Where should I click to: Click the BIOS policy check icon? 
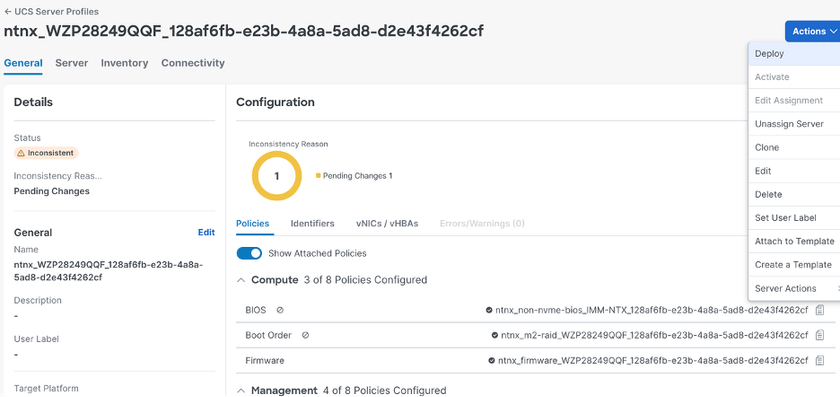click(x=489, y=310)
